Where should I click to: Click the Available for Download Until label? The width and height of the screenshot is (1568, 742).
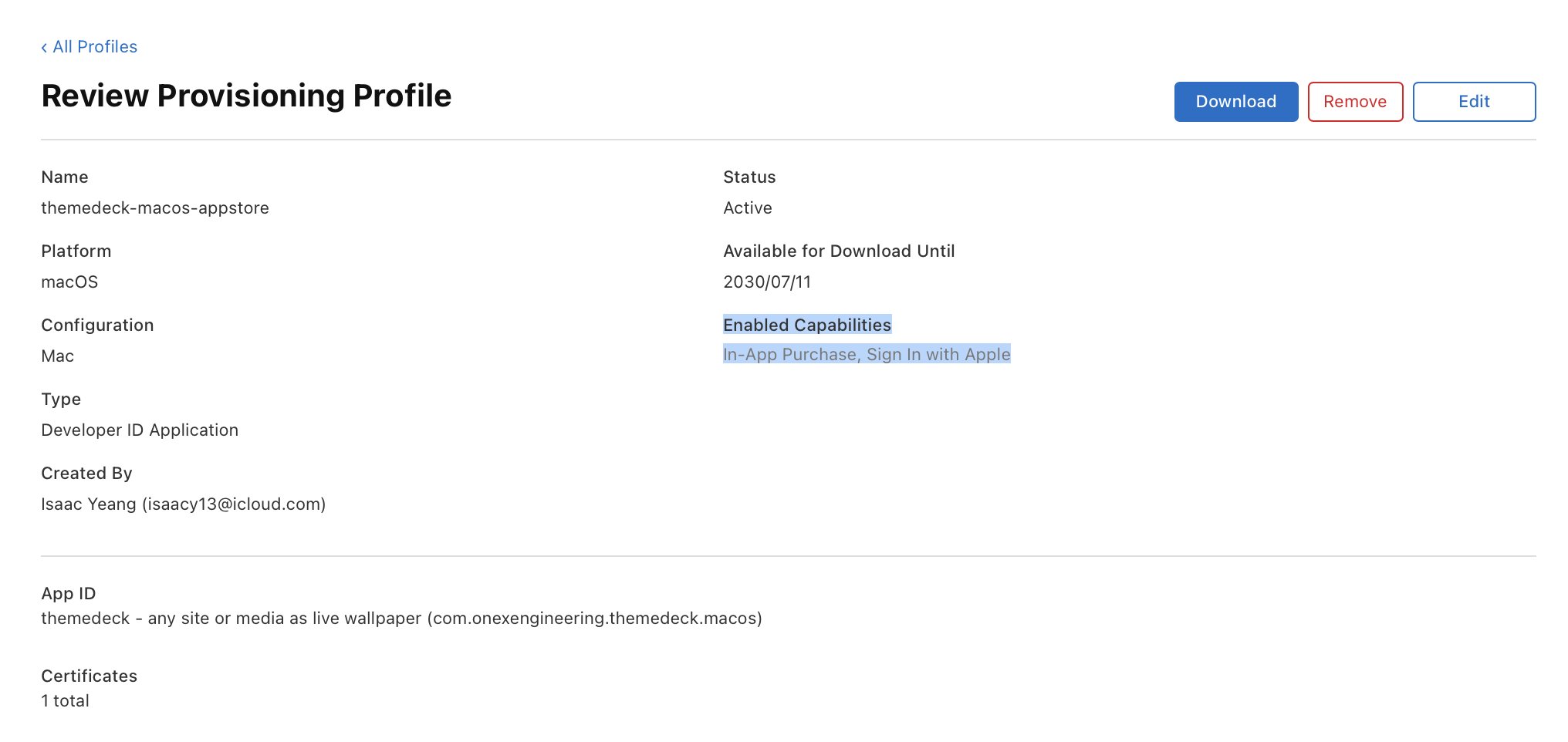(x=839, y=251)
